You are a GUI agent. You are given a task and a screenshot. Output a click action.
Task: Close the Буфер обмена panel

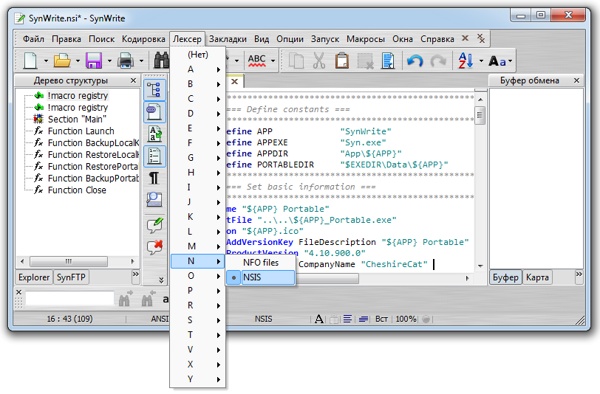click(x=577, y=80)
